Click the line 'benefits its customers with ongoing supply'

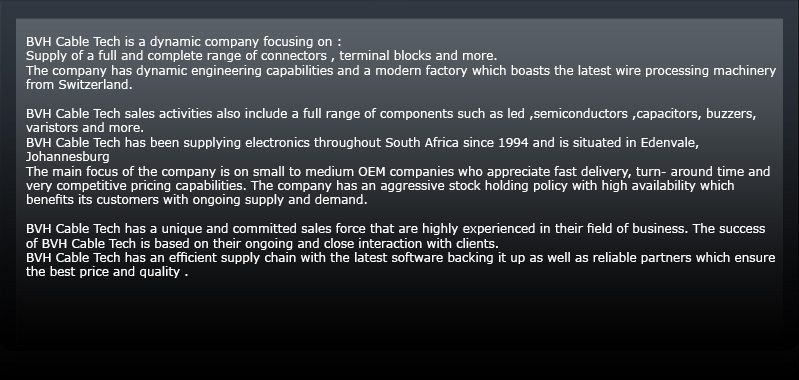pyautogui.click(x=197, y=200)
